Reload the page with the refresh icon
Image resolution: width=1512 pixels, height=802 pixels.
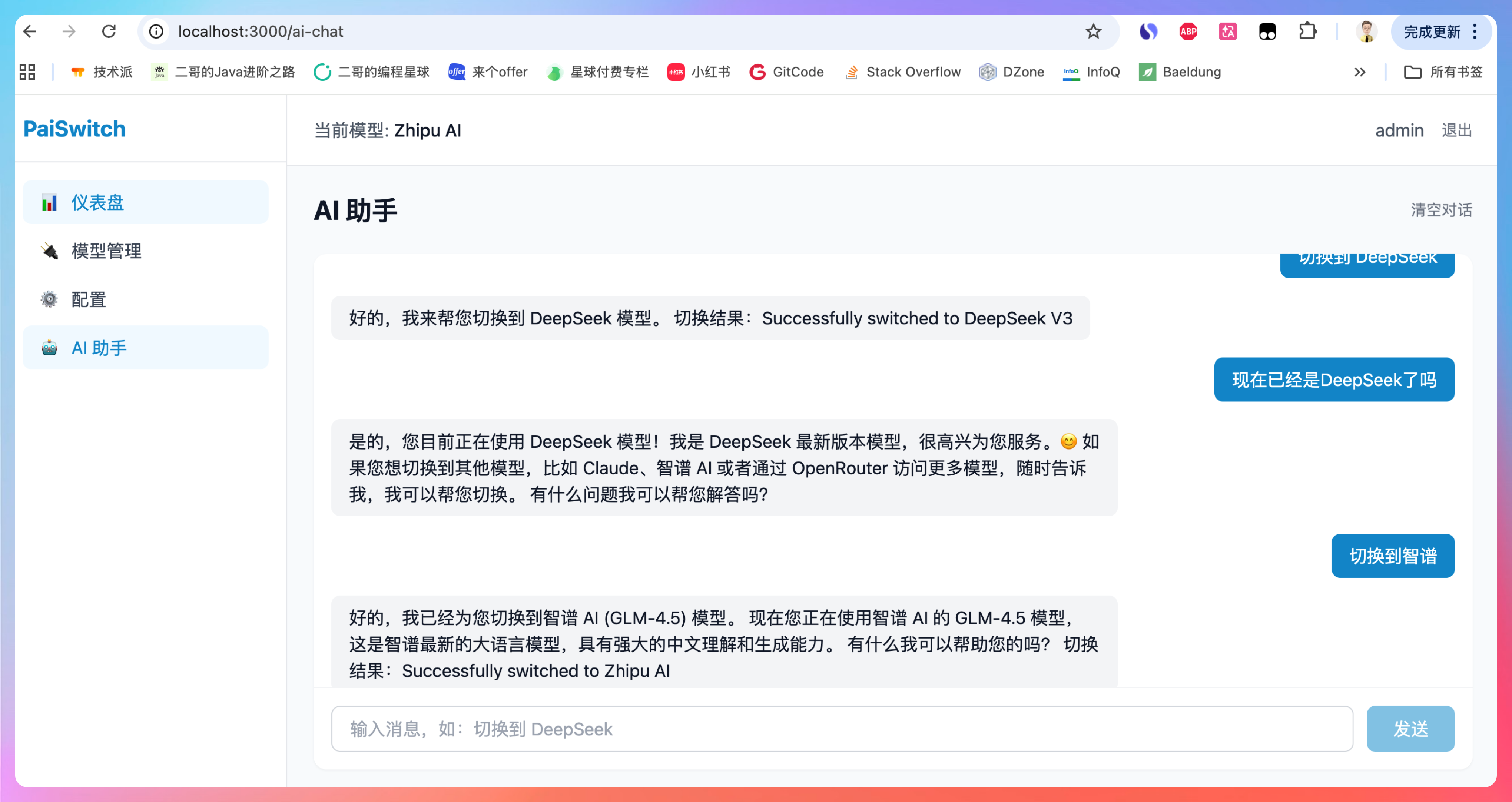[x=109, y=32]
